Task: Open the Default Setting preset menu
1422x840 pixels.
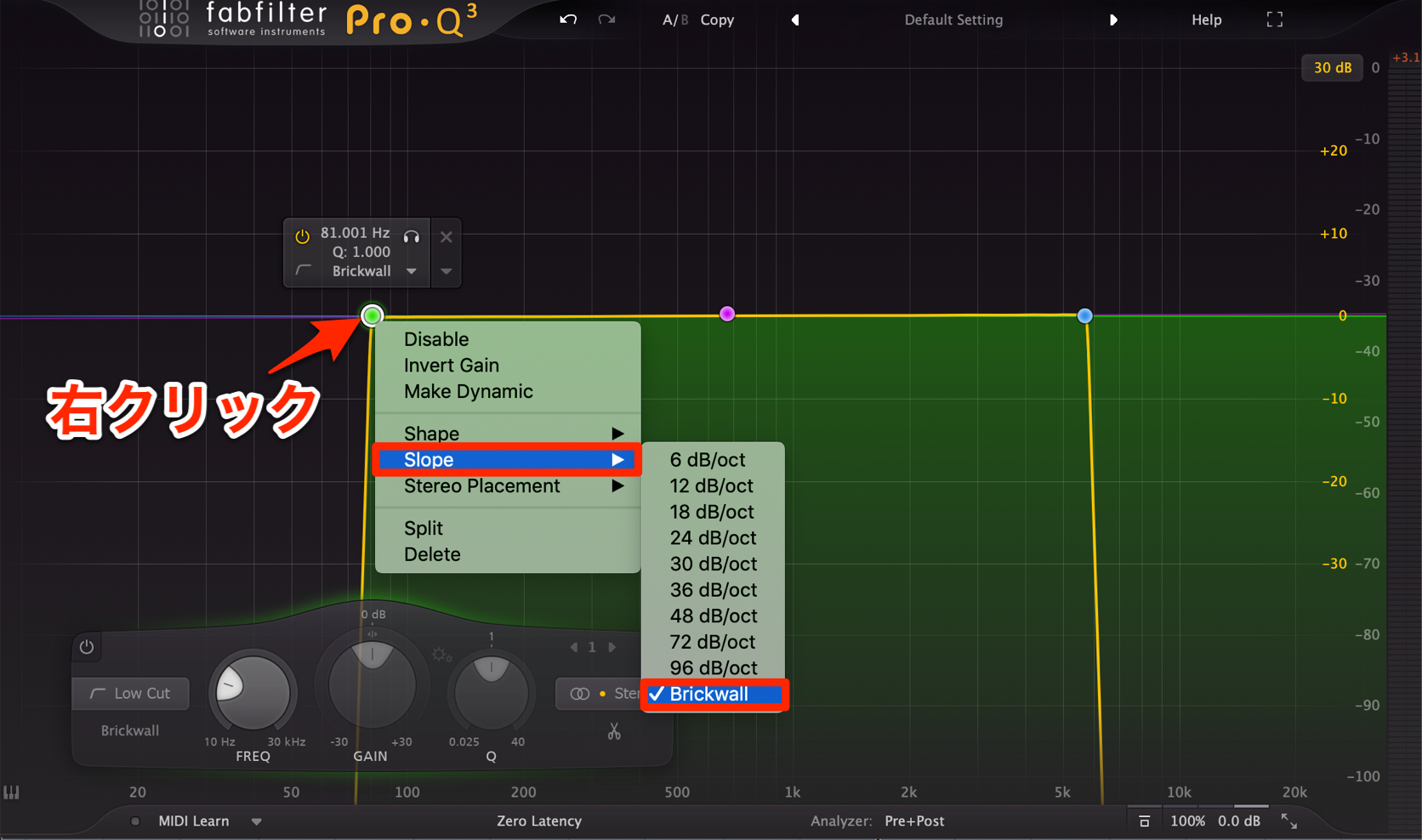Action: pos(953,20)
